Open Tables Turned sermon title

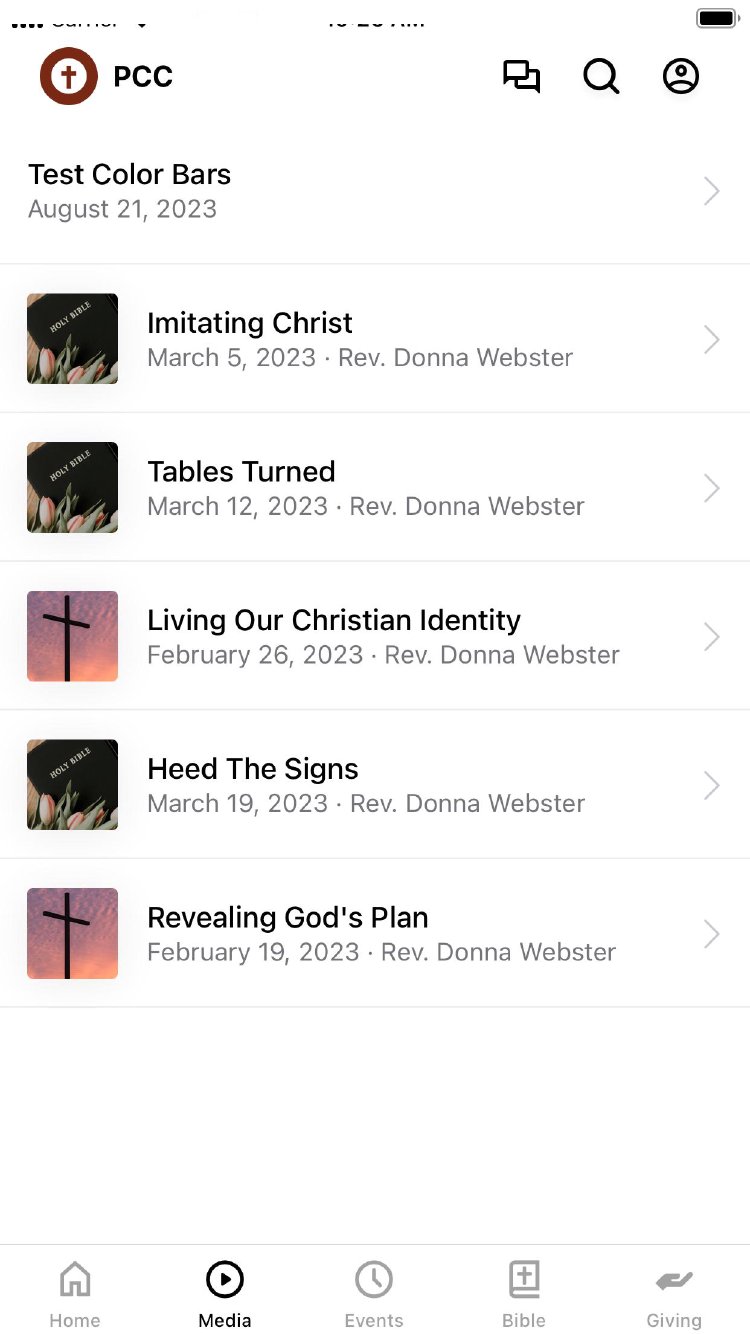point(241,472)
